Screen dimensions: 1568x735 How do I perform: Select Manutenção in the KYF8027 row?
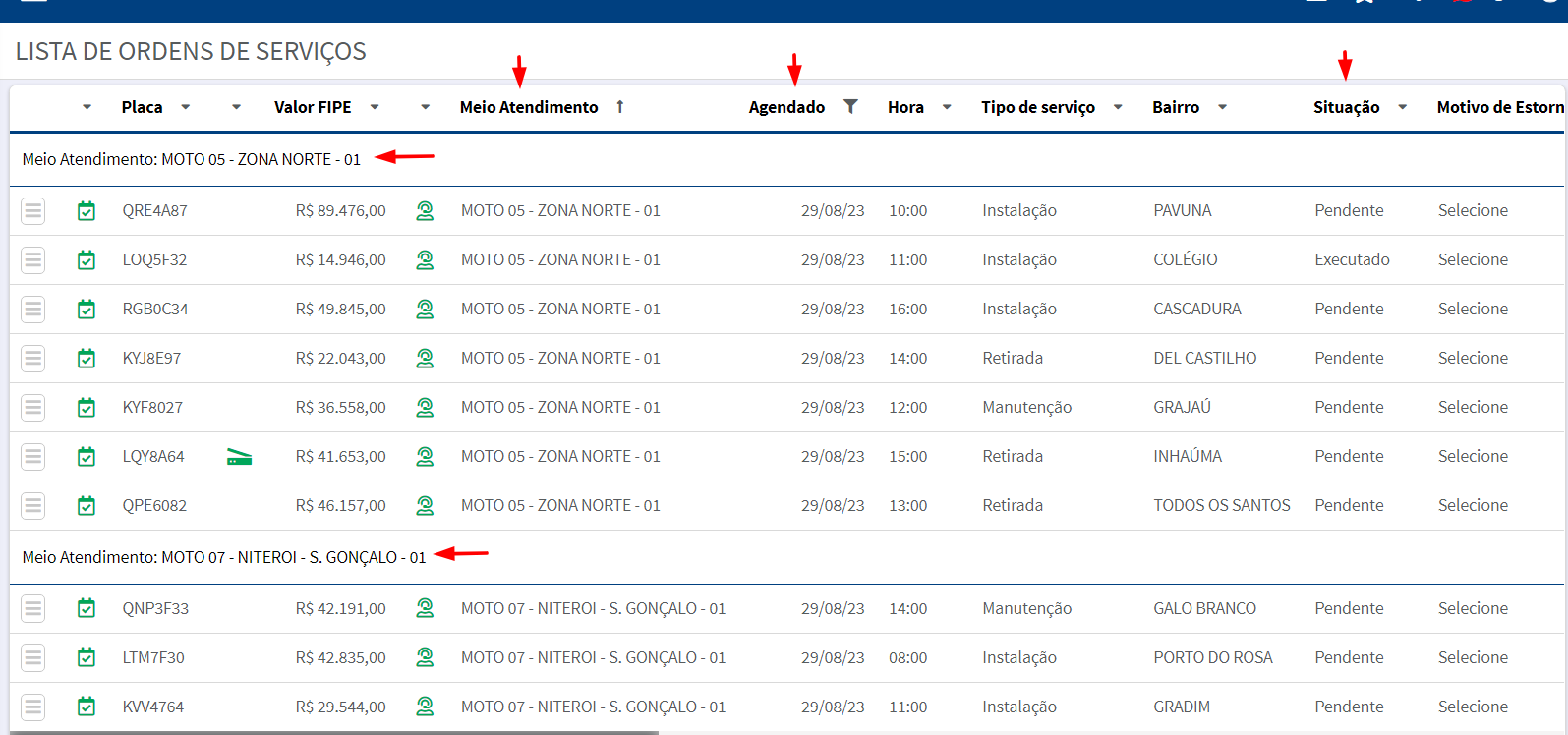(x=1027, y=407)
